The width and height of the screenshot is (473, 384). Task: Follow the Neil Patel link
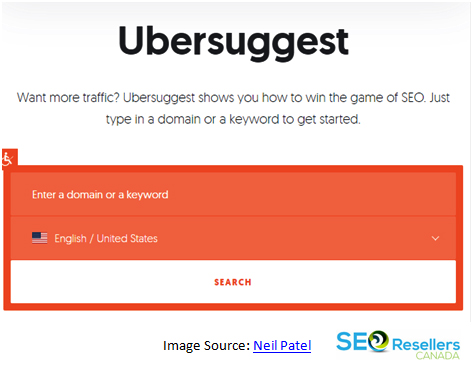(282, 346)
